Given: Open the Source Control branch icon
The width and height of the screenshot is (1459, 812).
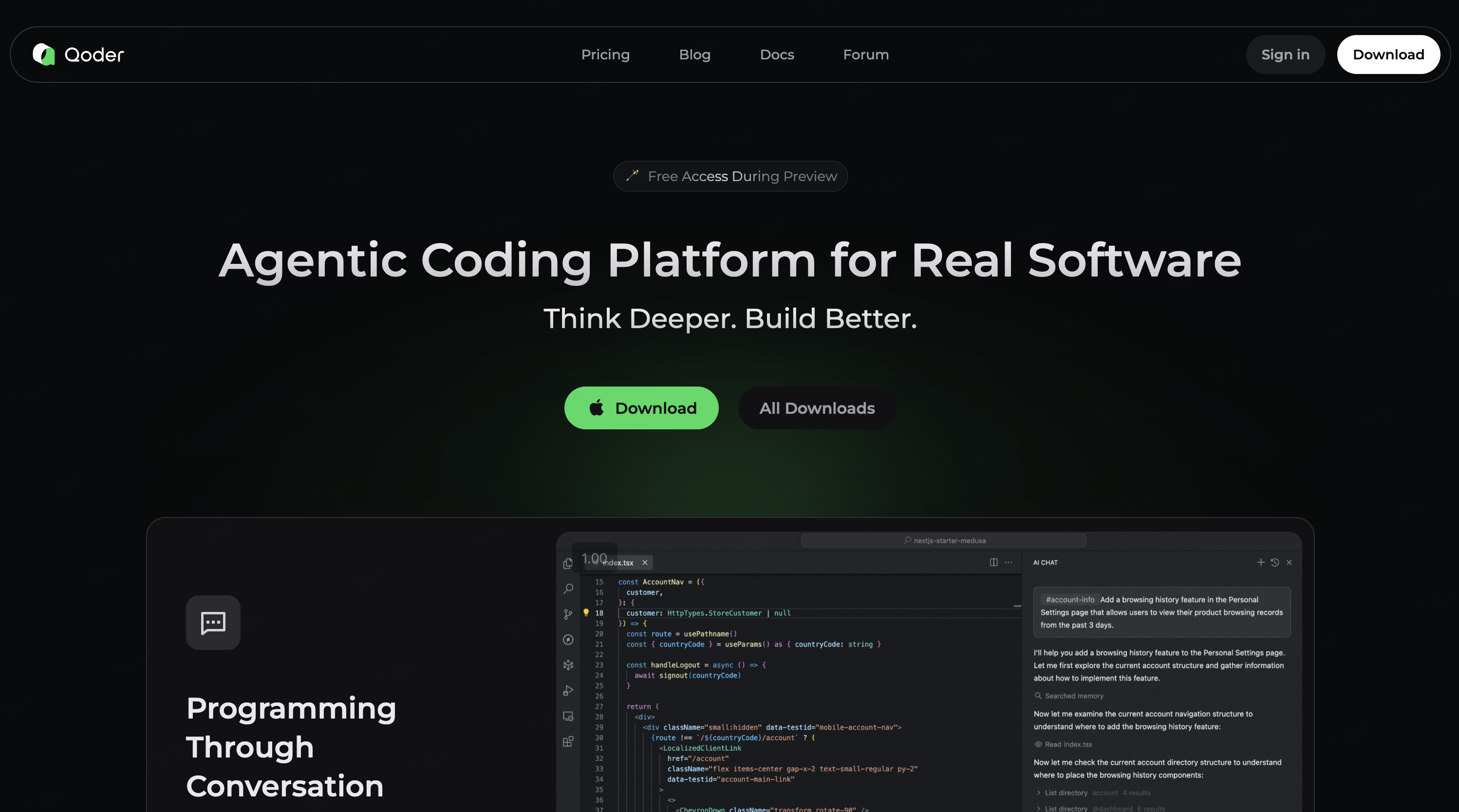Looking at the screenshot, I should tap(568, 614).
